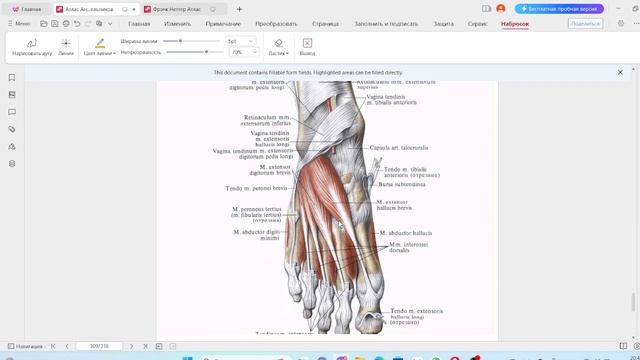Open the Главная ribbon tab
The image size is (640, 360).
pos(139,24)
